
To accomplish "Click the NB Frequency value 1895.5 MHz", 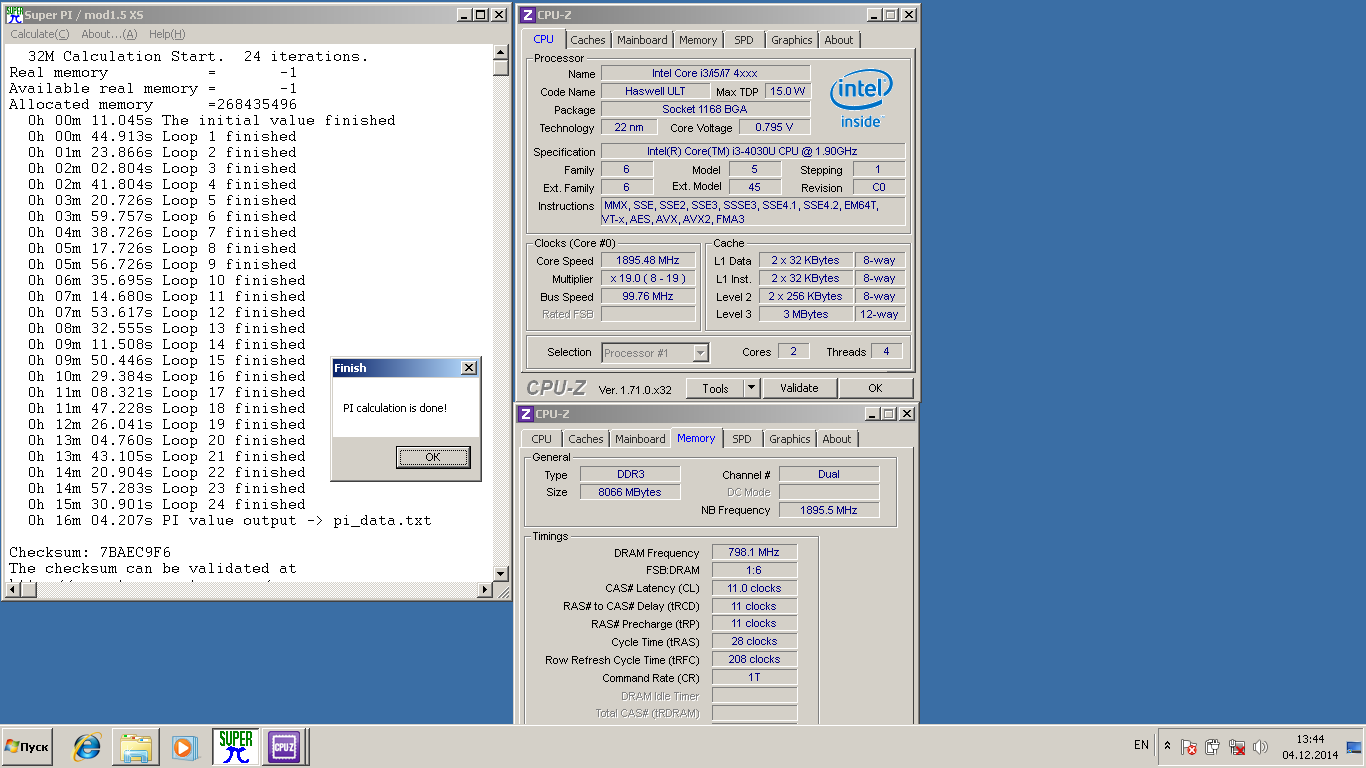I will tap(829, 510).
